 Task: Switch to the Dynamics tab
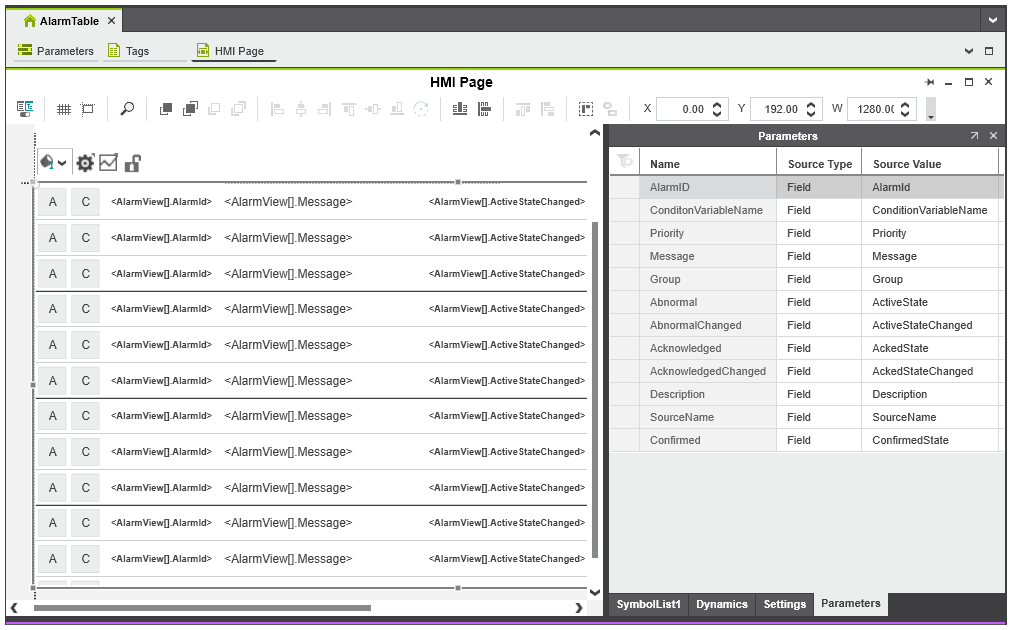point(721,604)
